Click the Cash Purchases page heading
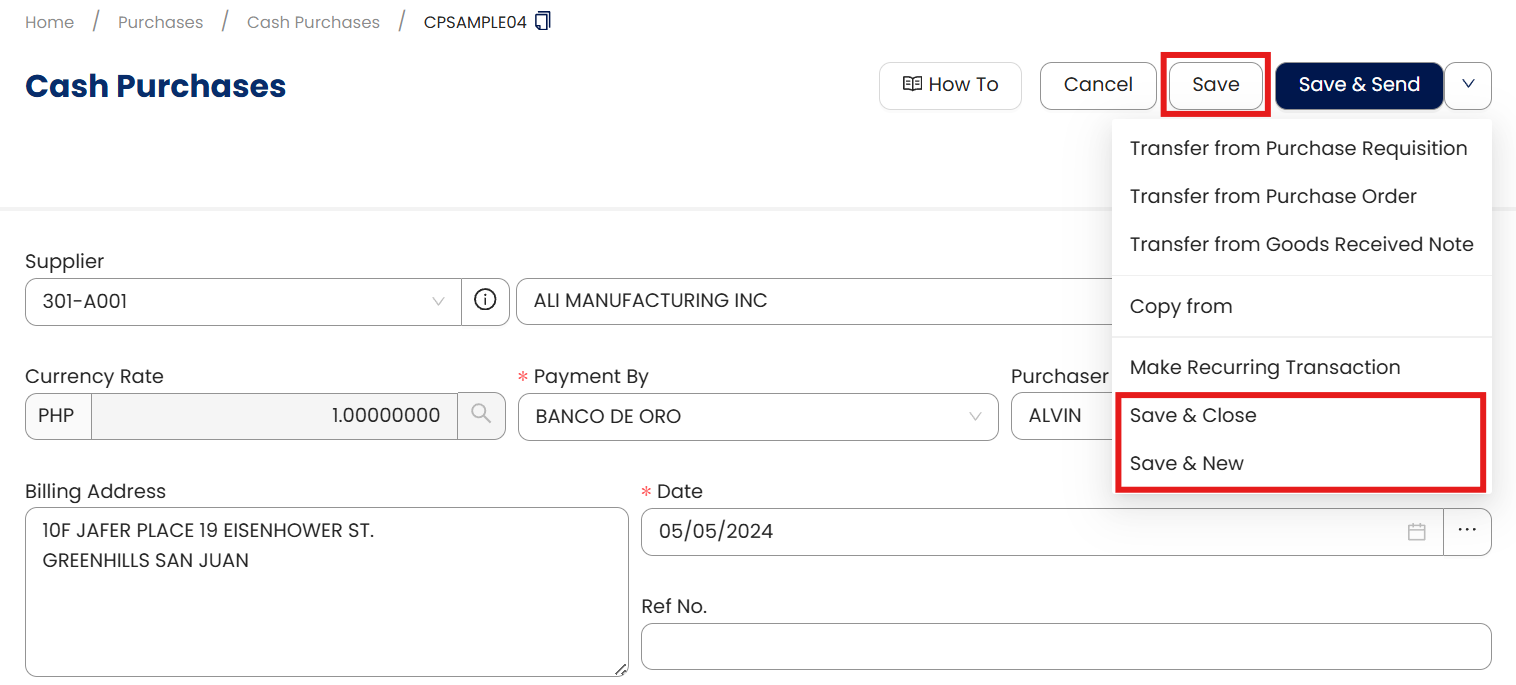 click(155, 86)
